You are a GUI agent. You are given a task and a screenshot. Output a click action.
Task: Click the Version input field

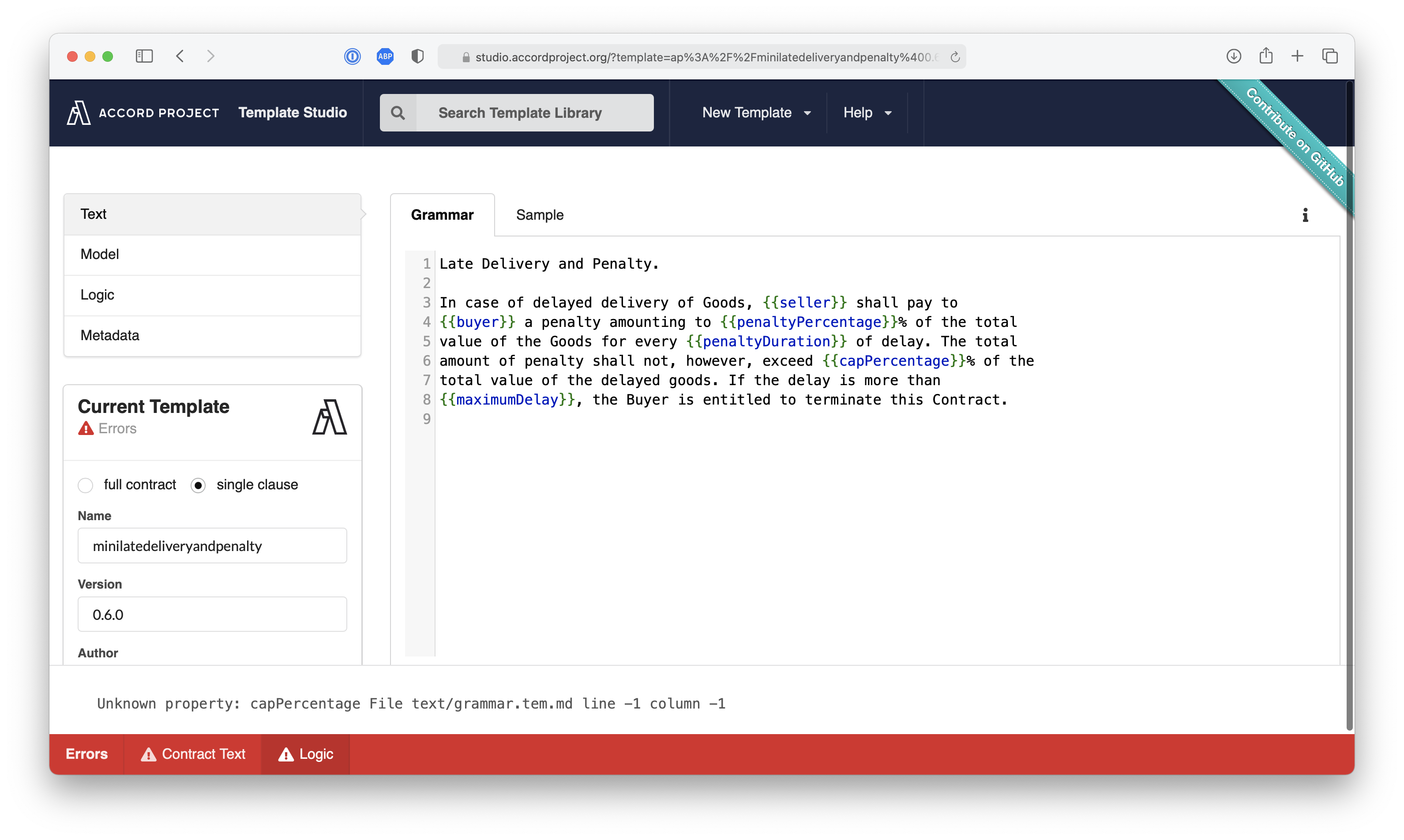pyautogui.click(x=212, y=614)
